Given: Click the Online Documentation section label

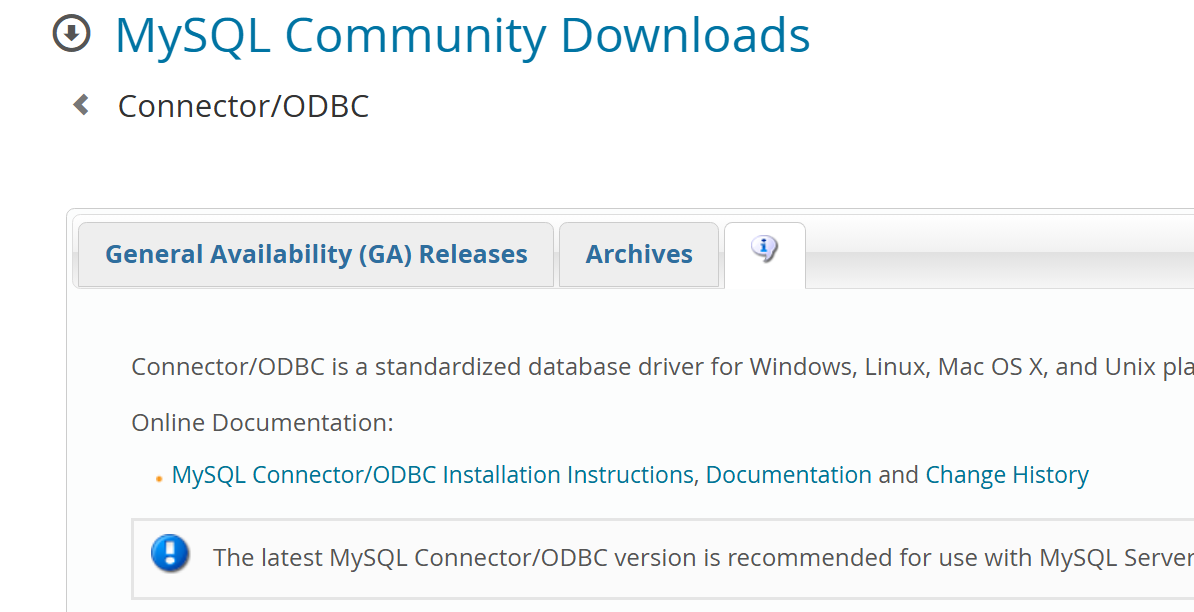Looking at the screenshot, I should click(262, 422).
